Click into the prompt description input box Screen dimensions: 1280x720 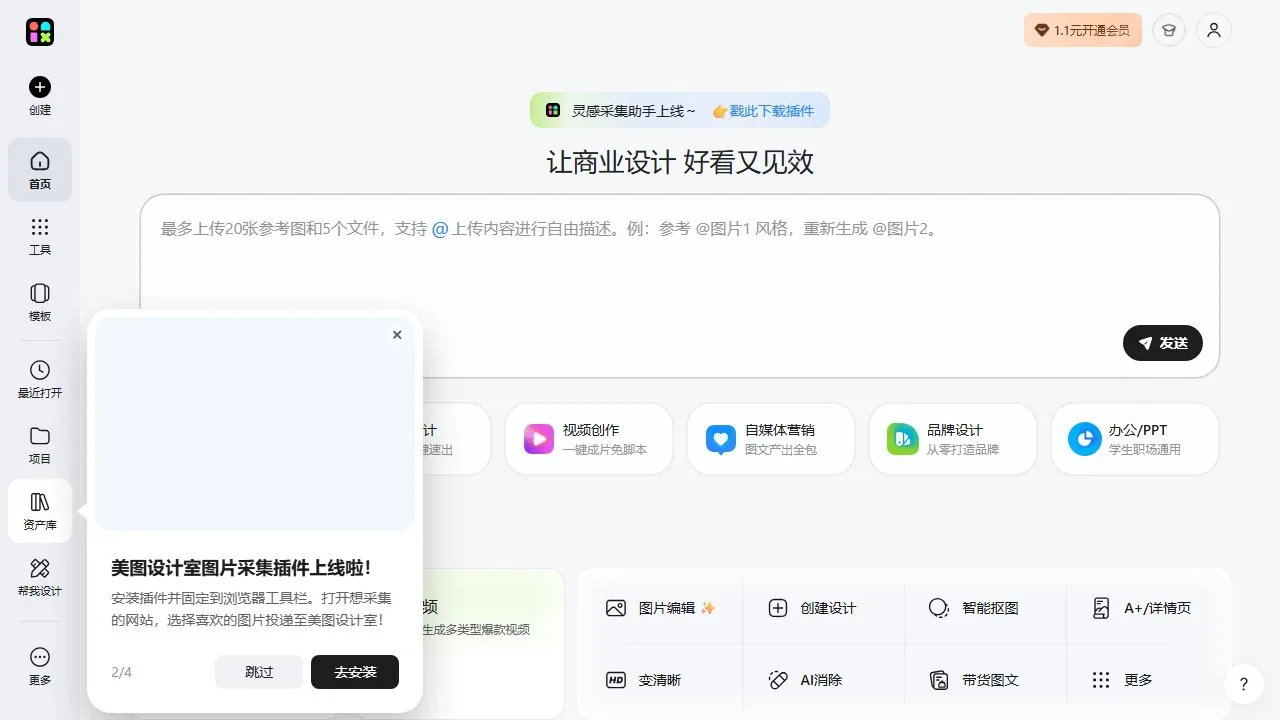click(x=680, y=286)
